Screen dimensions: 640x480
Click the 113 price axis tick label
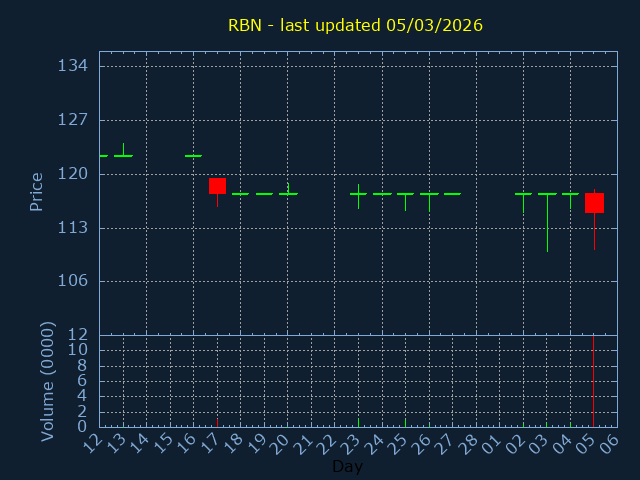click(73, 227)
